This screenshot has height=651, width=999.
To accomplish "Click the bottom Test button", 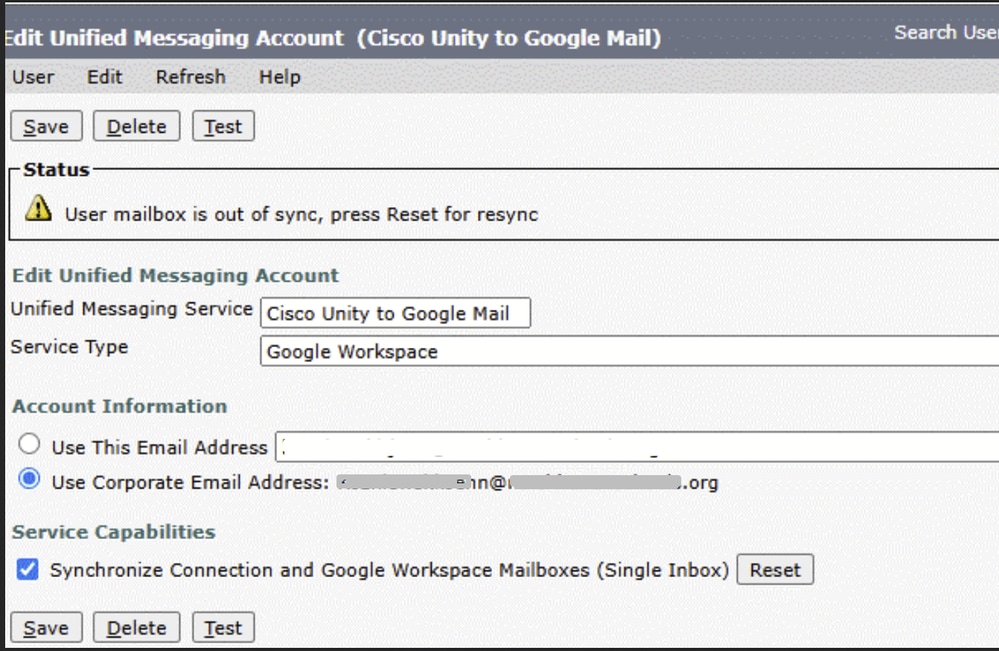I will (x=223, y=627).
